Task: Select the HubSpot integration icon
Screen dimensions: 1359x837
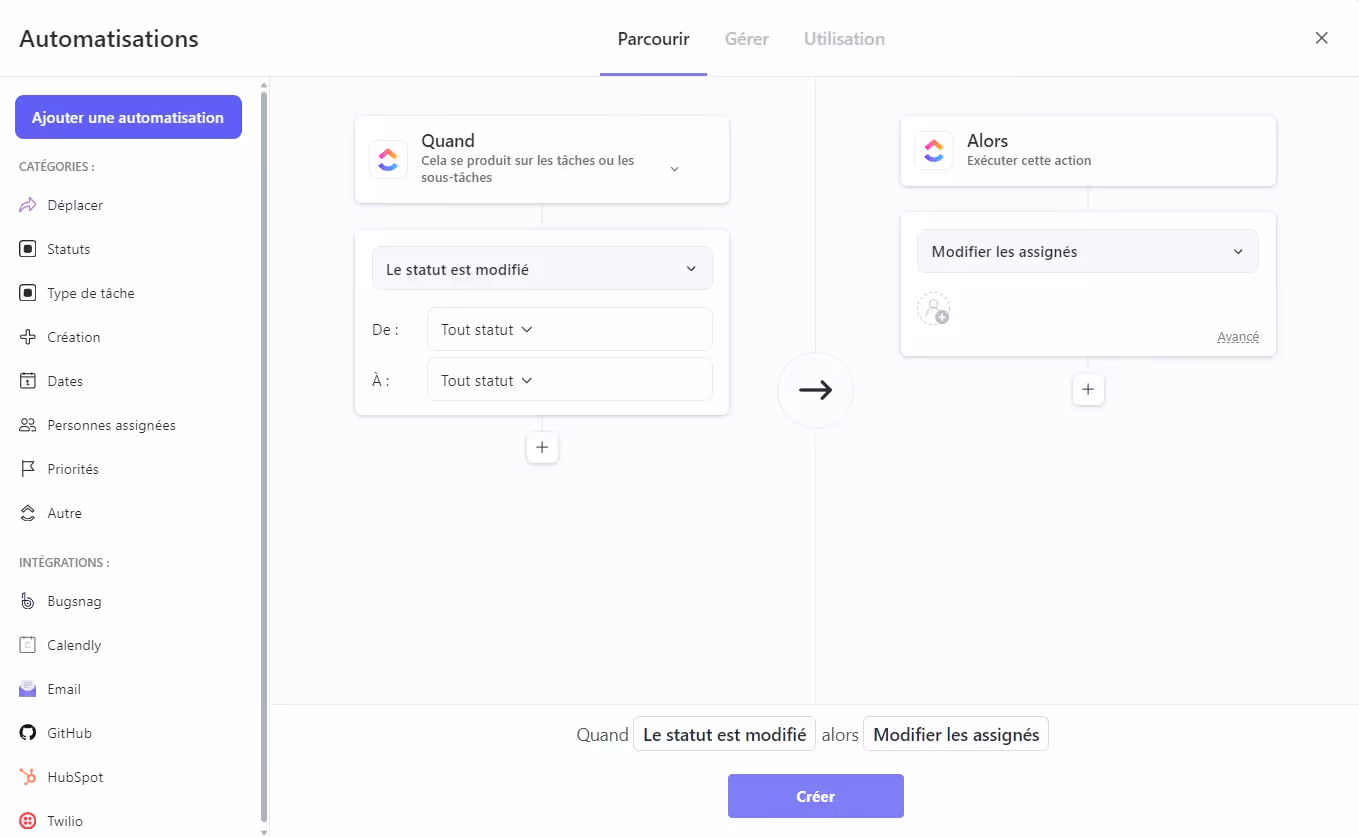Action: [28, 777]
